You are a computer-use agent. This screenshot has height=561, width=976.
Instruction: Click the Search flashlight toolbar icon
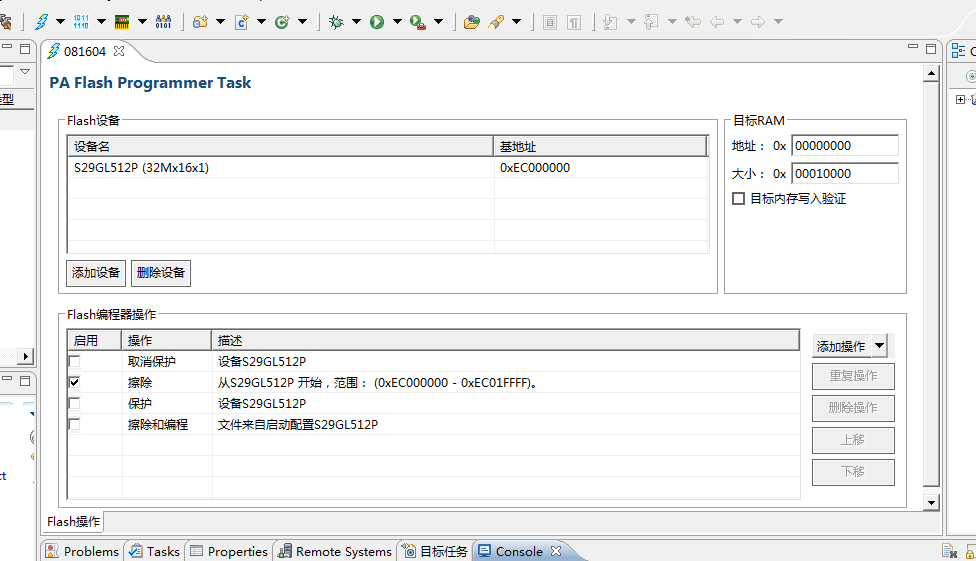pos(496,22)
